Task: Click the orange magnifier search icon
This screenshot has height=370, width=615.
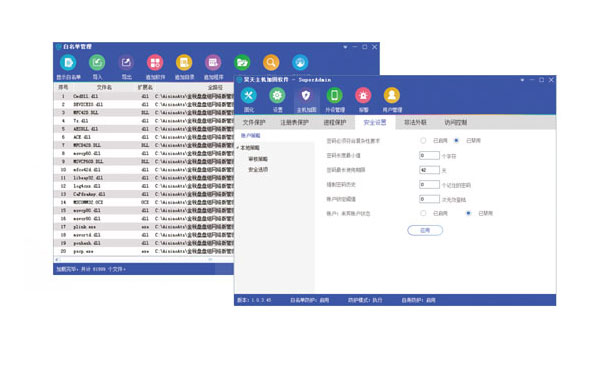Action: pos(271,63)
